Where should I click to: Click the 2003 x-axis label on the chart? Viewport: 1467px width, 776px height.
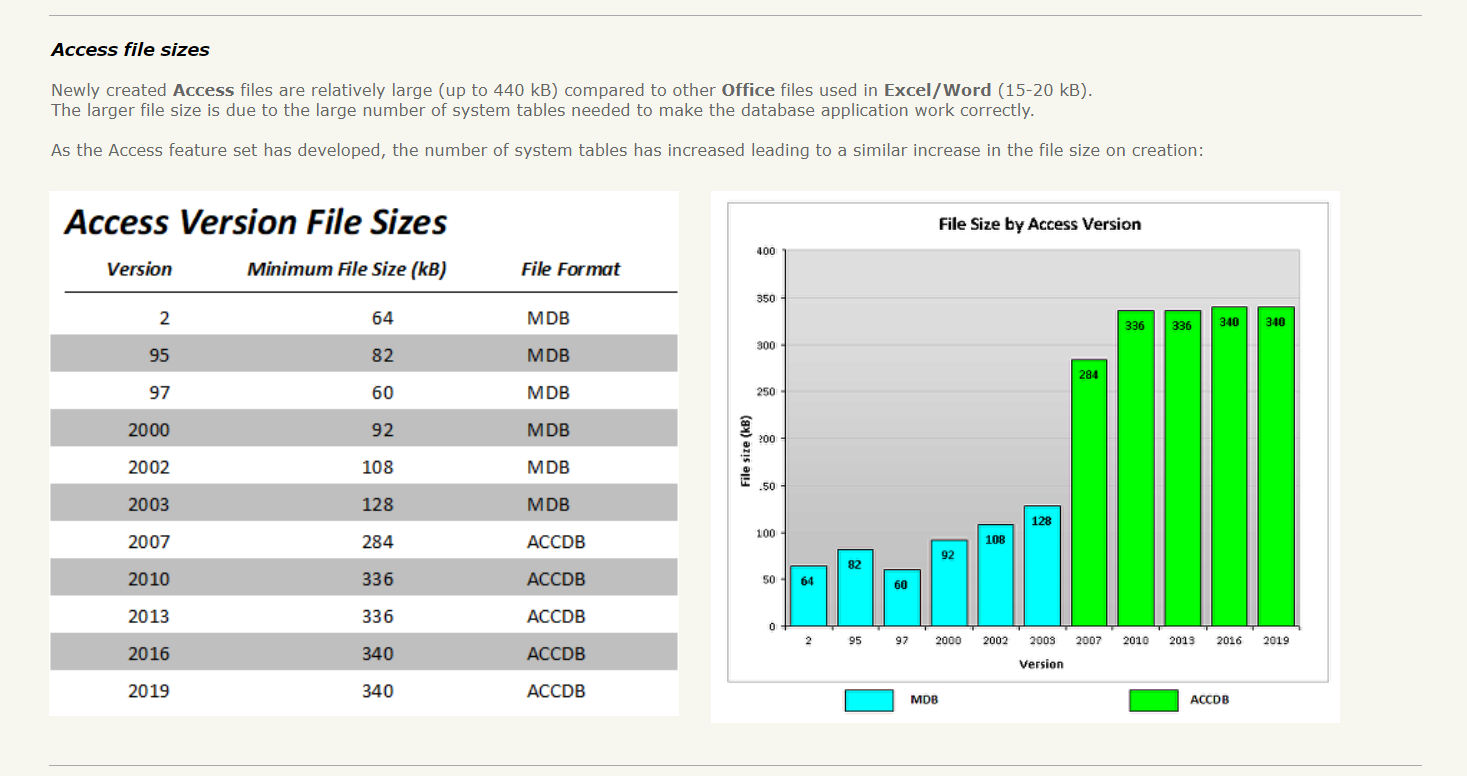1042,641
